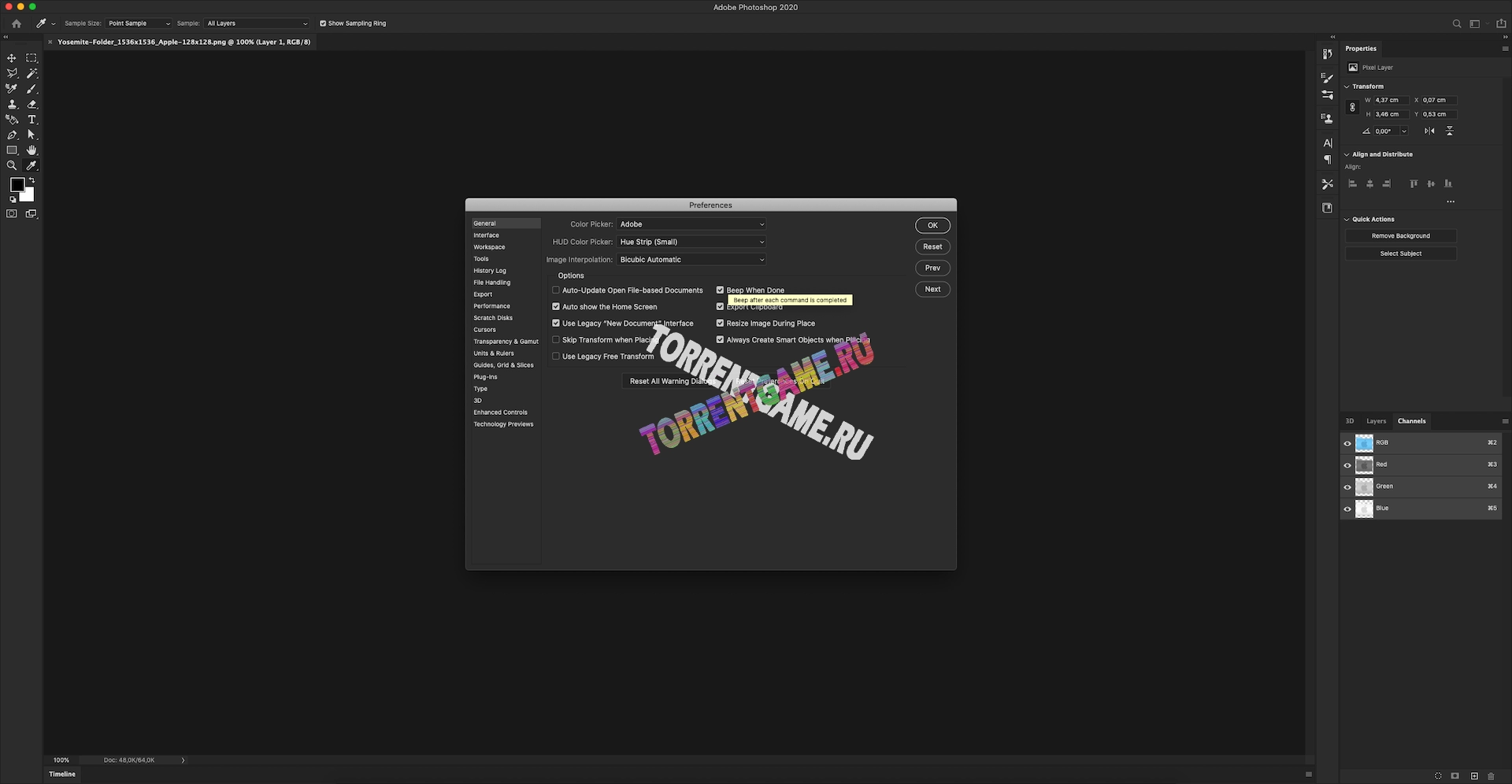Flip horizontally in the Transform section

pyautogui.click(x=1429, y=131)
